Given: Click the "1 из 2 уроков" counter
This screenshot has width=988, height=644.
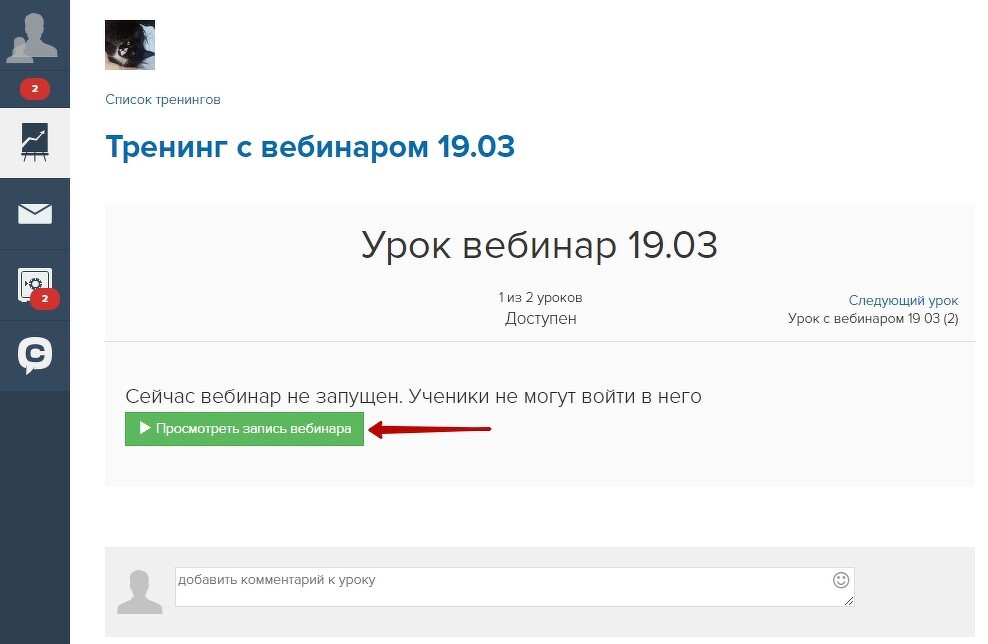Looking at the screenshot, I should point(540,298).
